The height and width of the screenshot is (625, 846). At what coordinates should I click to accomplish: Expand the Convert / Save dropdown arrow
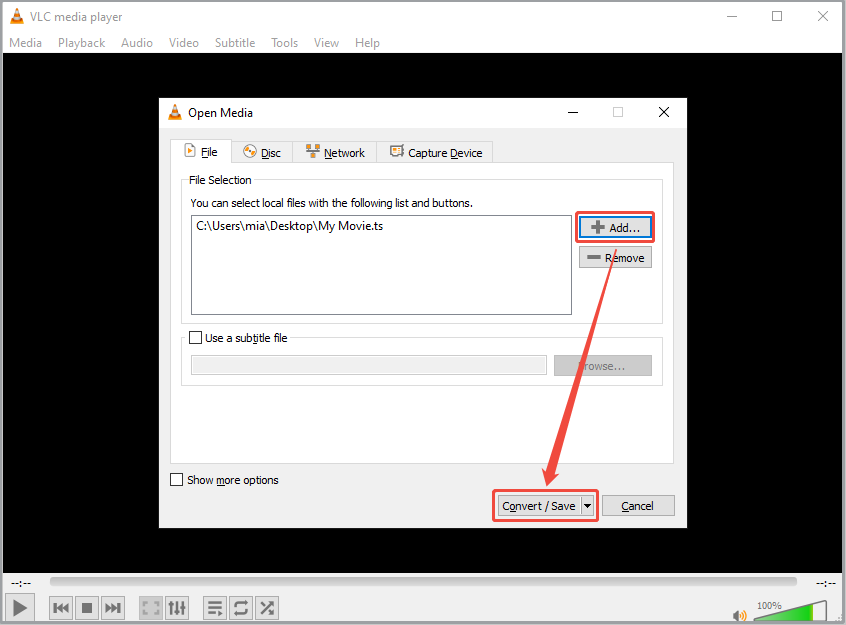588,506
